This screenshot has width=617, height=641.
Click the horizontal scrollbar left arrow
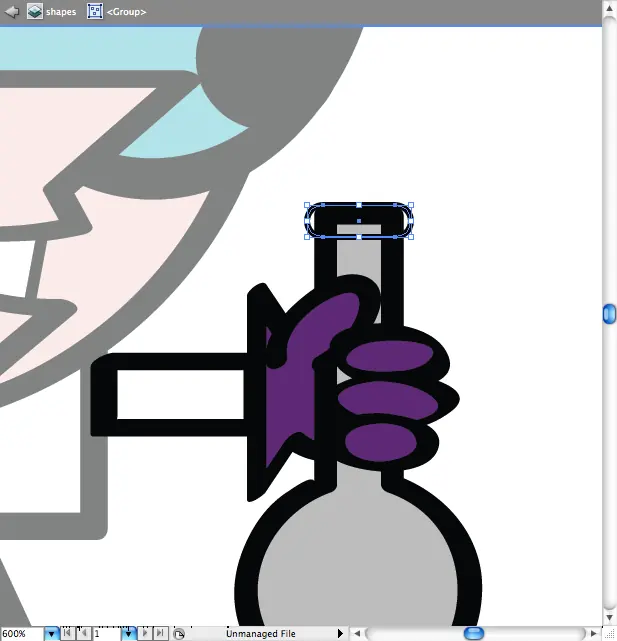pyautogui.click(x=357, y=634)
